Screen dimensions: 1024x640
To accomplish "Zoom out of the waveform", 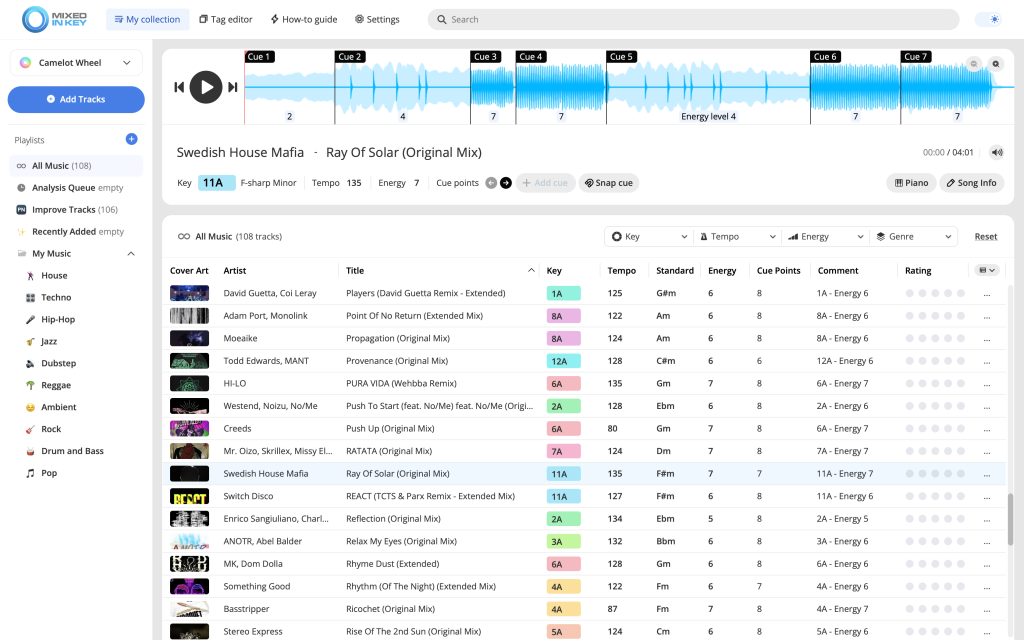I will tap(974, 64).
